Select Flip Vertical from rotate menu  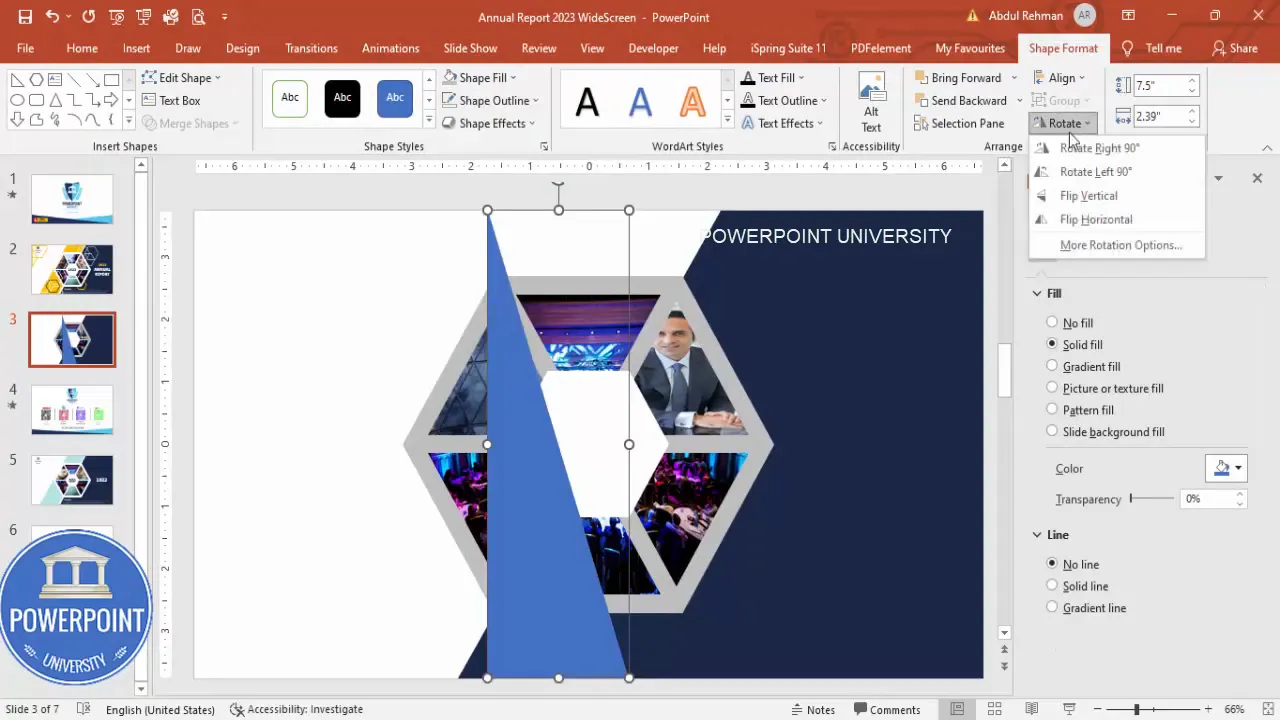(1088, 196)
